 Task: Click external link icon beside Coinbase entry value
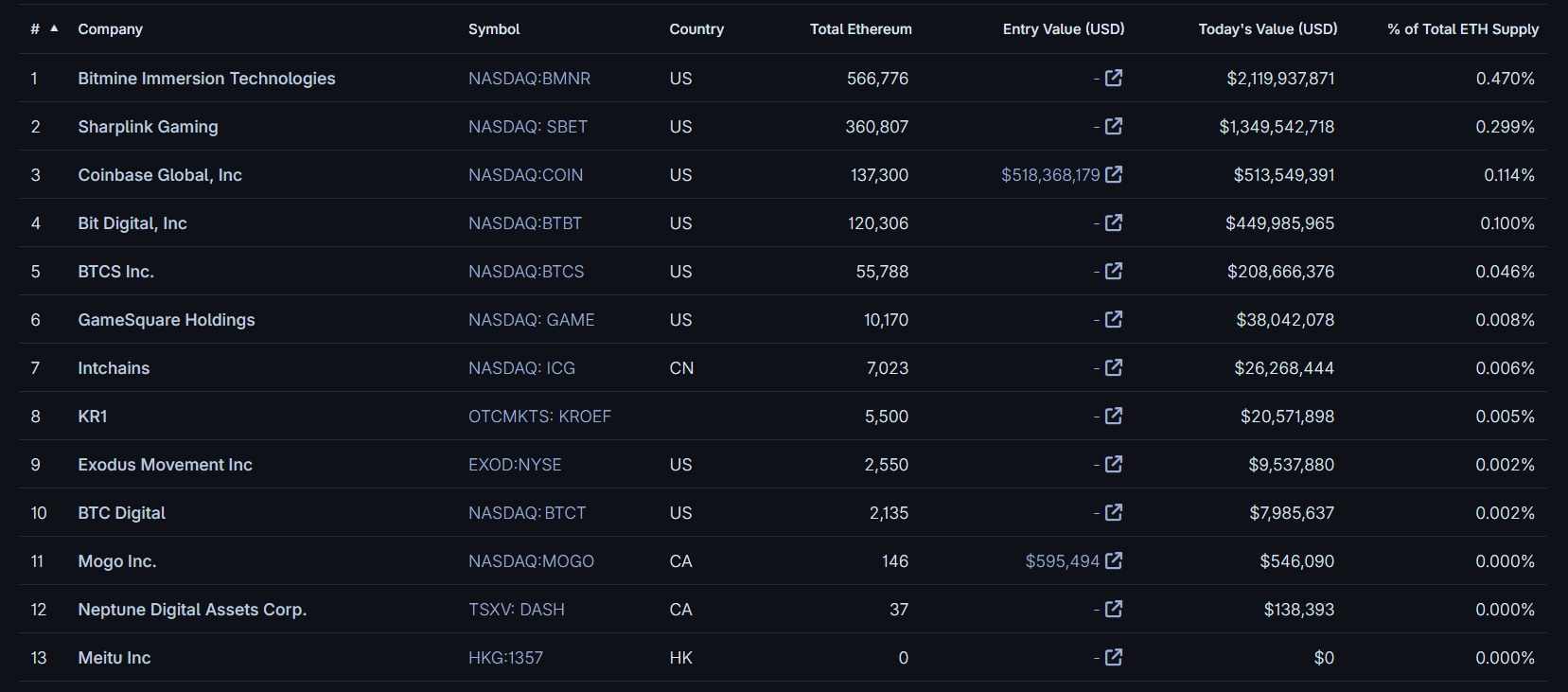1114,174
